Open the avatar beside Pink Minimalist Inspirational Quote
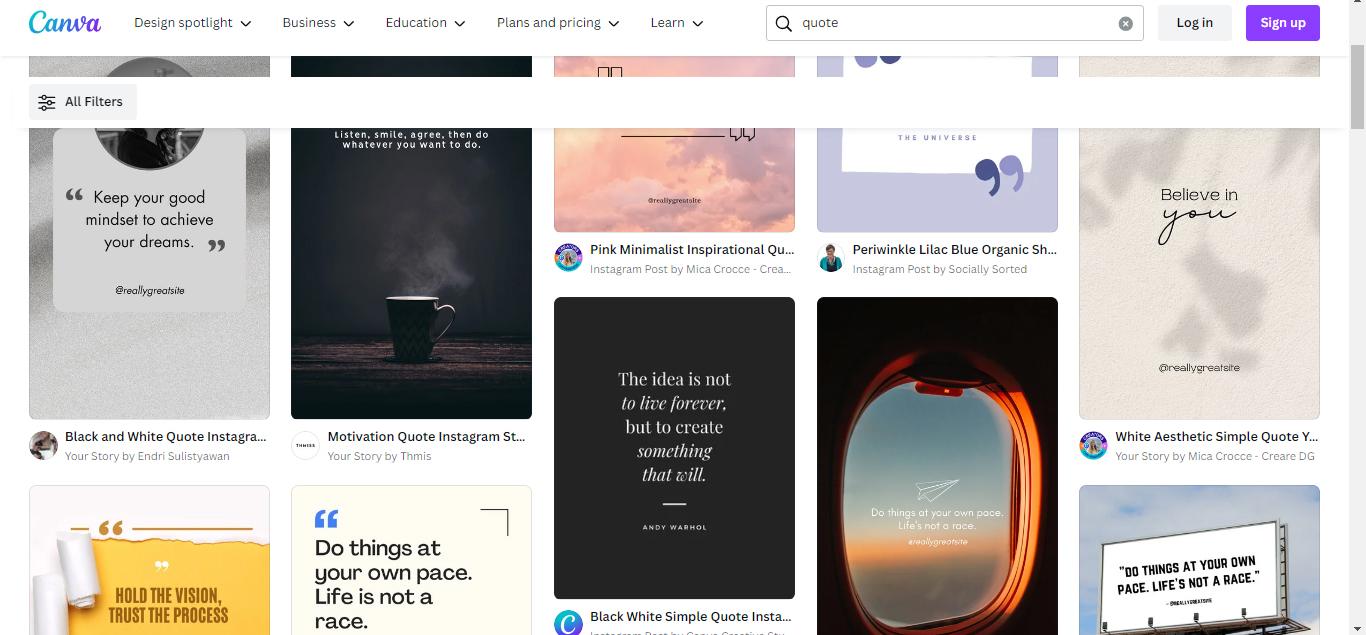 pyautogui.click(x=568, y=259)
